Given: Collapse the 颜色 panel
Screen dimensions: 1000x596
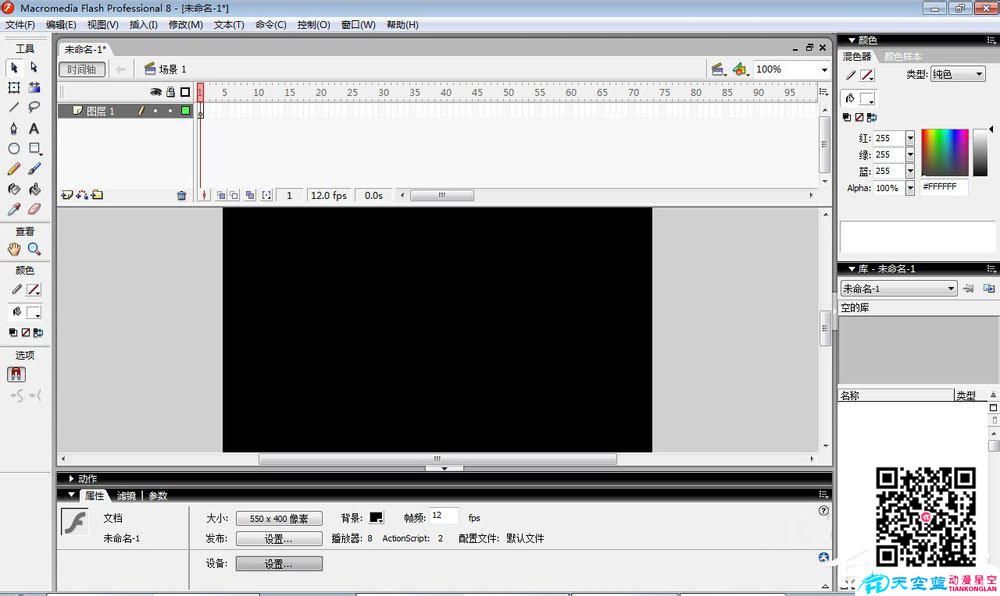Looking at the screenshot, I should [x=851, y=40].
